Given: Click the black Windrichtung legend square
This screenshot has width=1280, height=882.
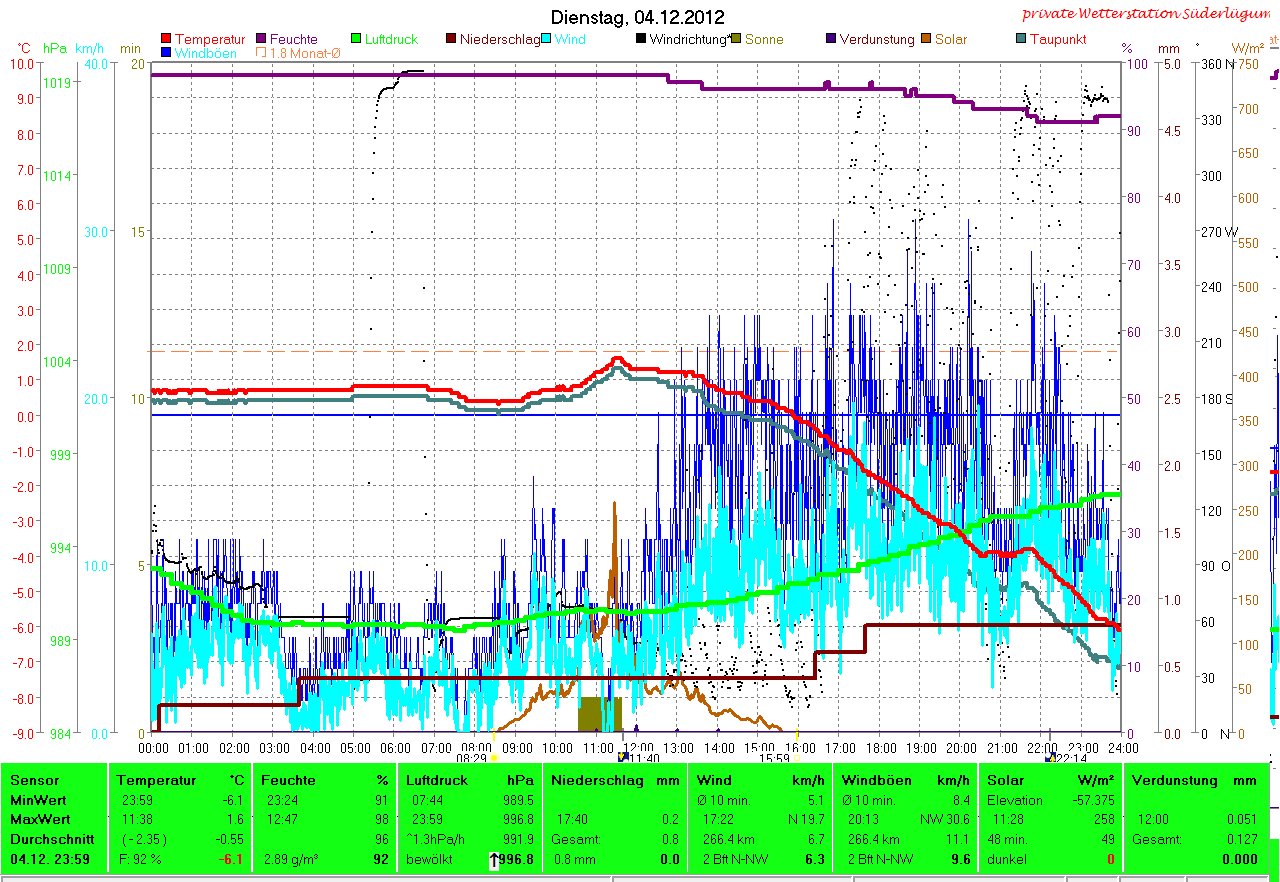Looking at the screenshot, I should [641, 40].
